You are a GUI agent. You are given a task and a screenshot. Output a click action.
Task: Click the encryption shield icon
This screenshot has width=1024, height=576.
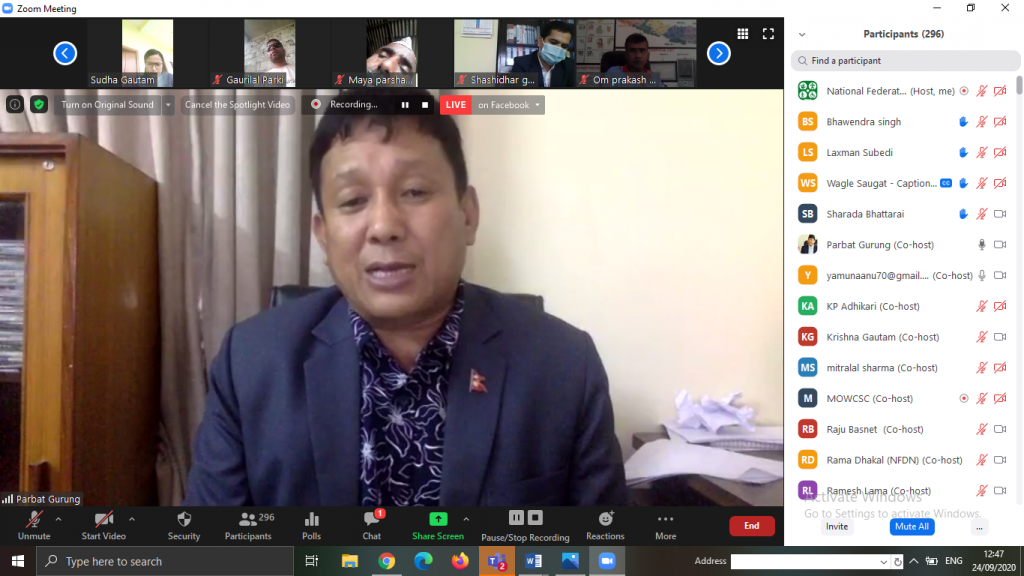point(39,104)
